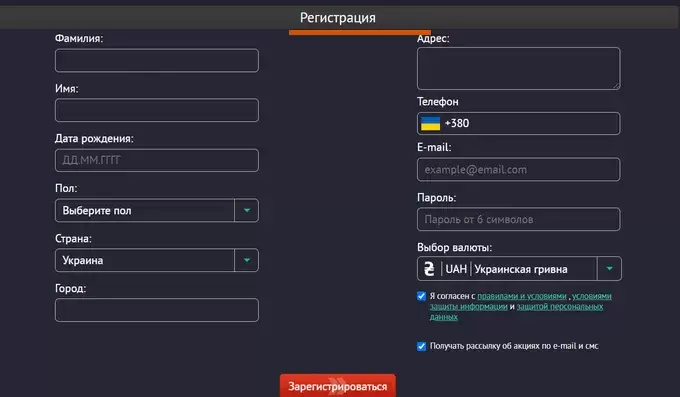Image resolution: width=680 pixels, height=397 pixels.
Task: Open the 'правилами и условиями' link
Action: pos(522,296)
